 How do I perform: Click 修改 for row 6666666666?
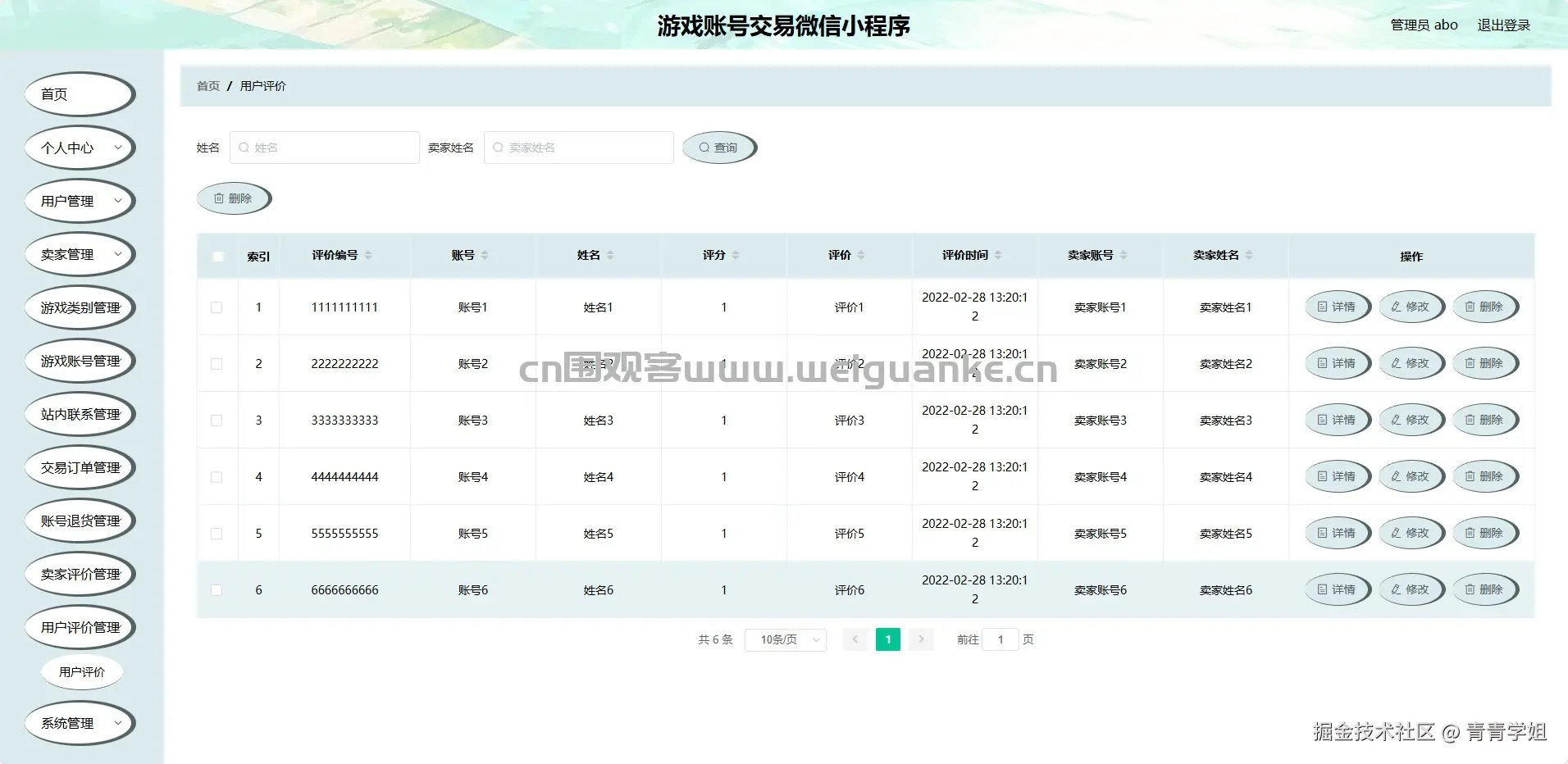(x=1411, y=589)
